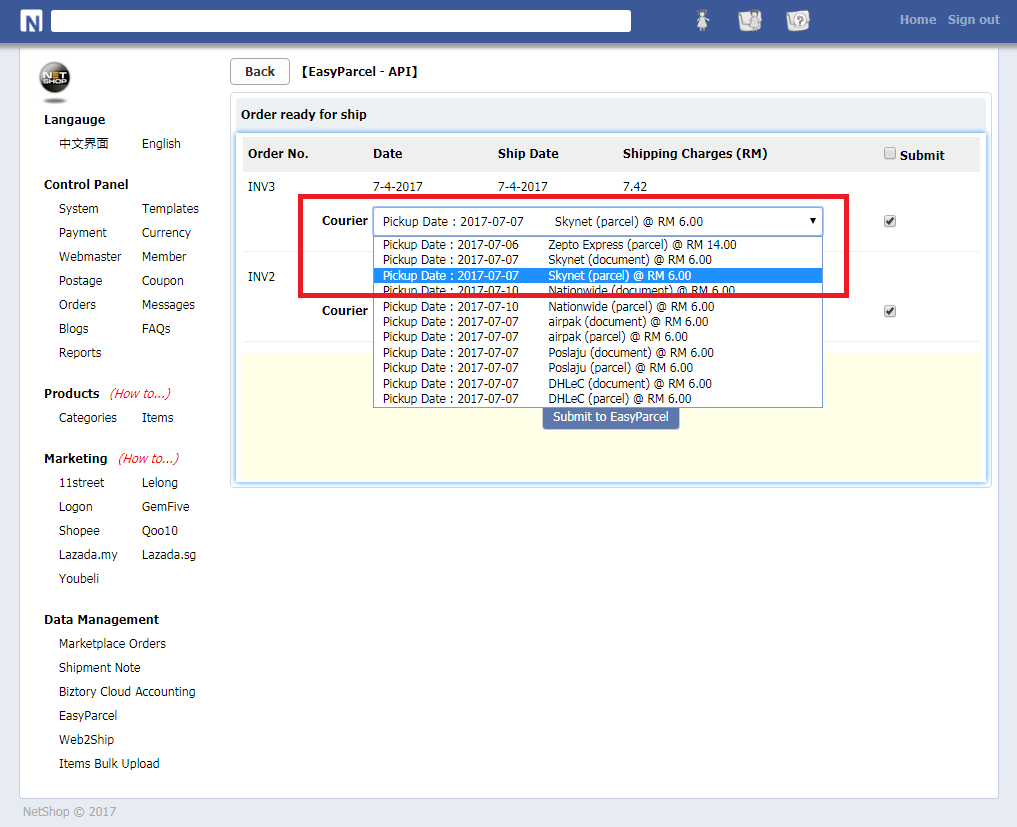Viewport: 1017px width, 827px height.
Task: Click Sign out link
Action: click(x=973, y=20)
